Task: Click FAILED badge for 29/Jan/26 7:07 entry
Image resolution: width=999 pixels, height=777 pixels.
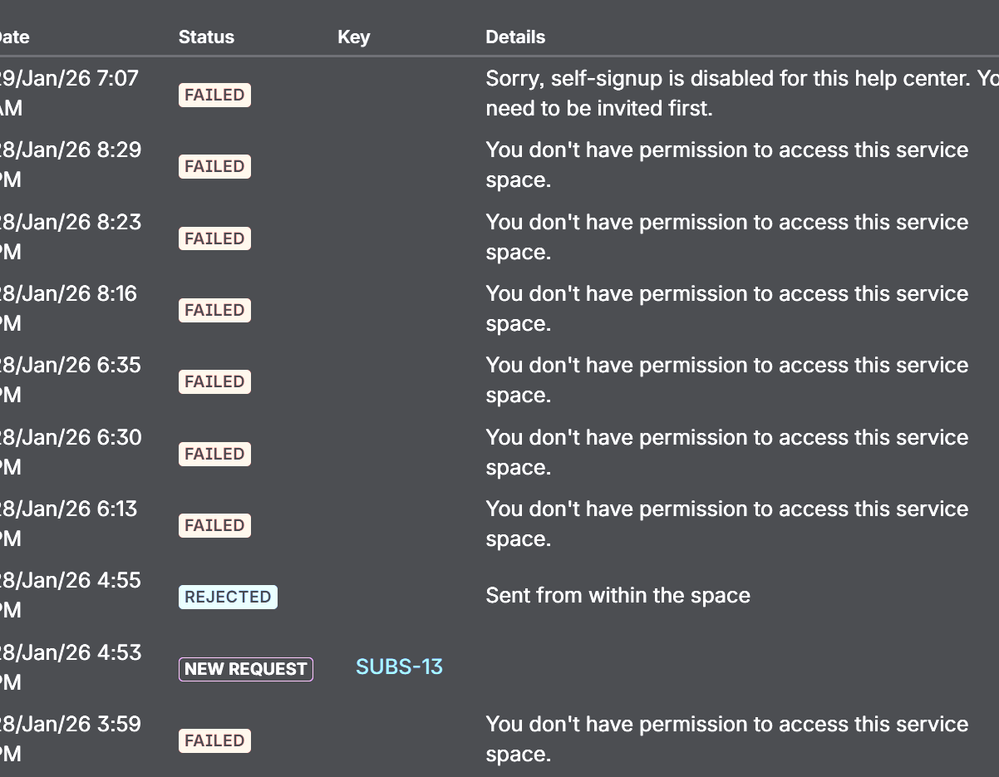Action: pos(214,95)
